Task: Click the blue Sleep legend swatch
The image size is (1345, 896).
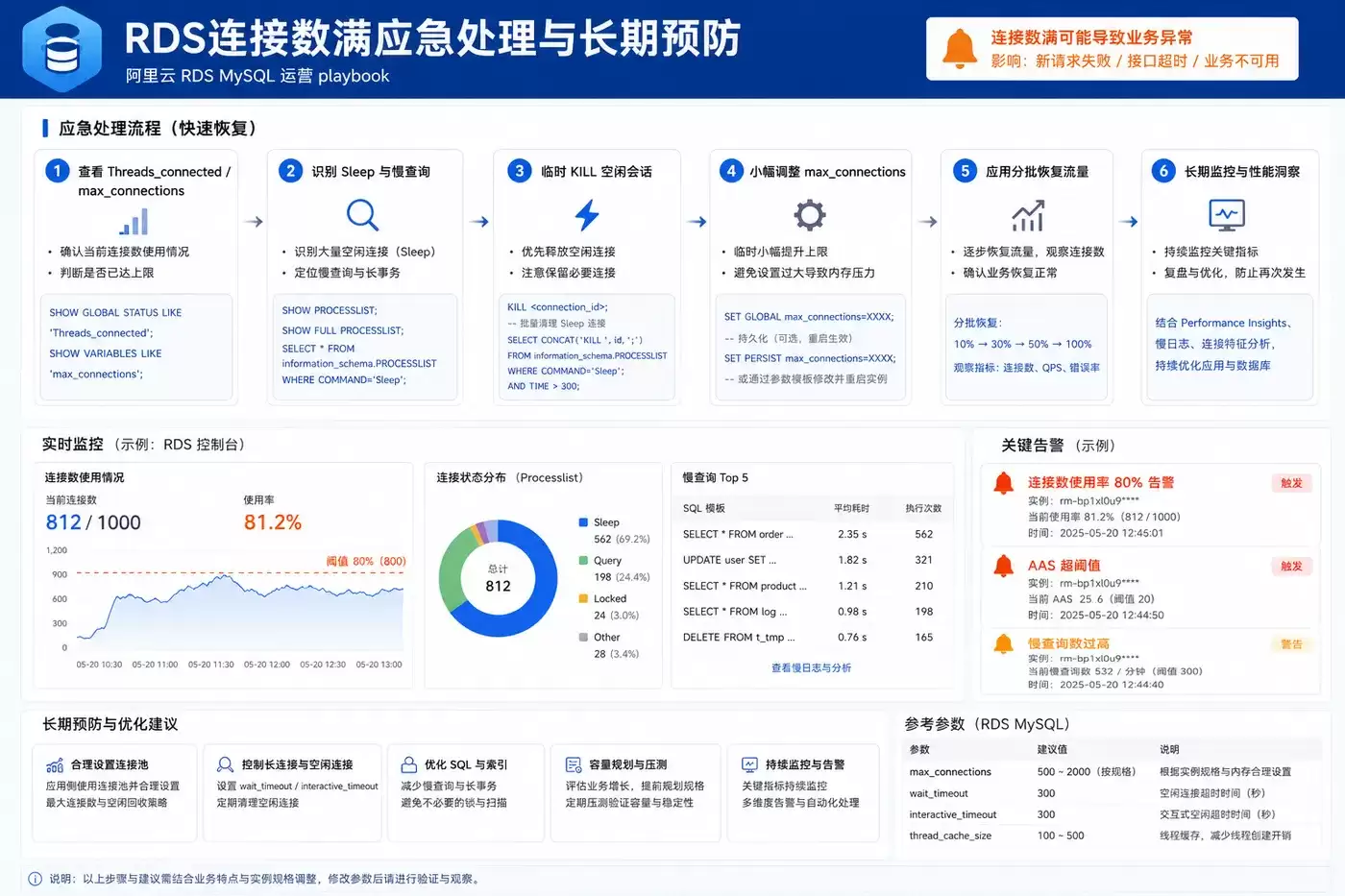Action: click(x=583, y=522)
